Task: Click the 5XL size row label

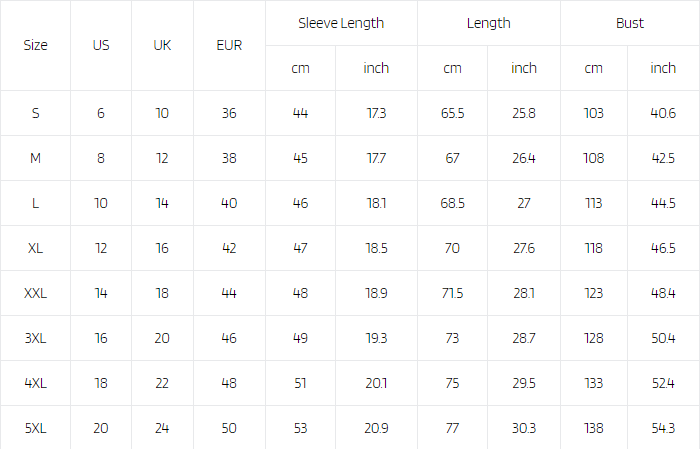Action: point(35,428)
